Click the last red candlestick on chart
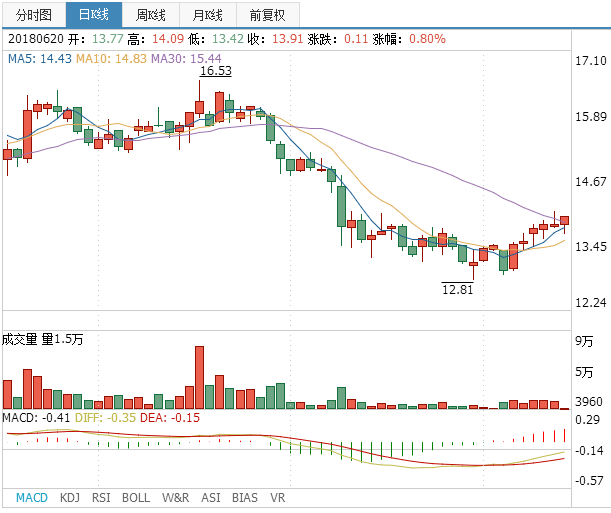 pyautogui.click(x=564, y=220)
